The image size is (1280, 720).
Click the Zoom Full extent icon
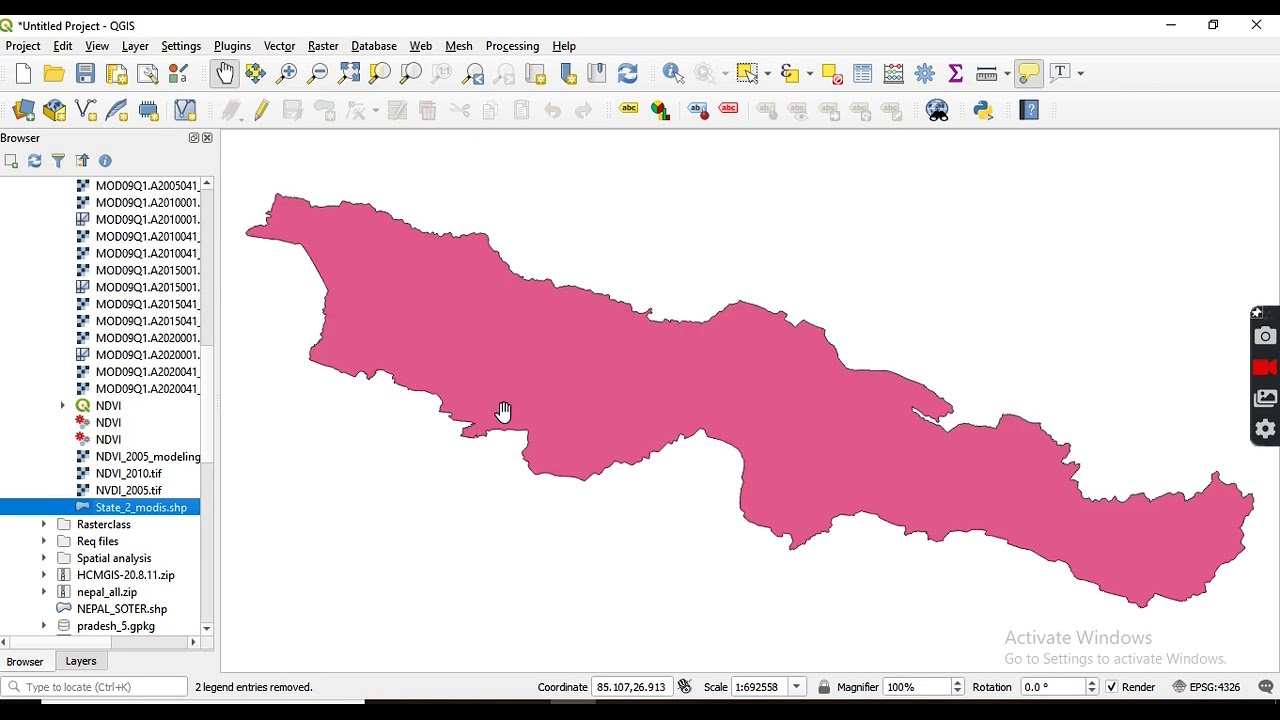coord(349,73)
